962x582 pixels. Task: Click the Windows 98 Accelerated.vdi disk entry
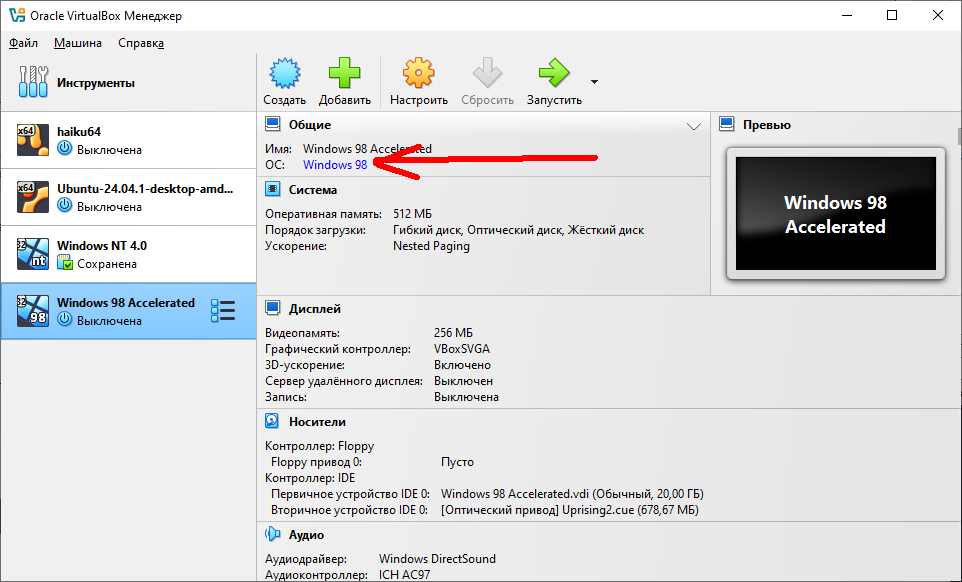tap(572, 494)
